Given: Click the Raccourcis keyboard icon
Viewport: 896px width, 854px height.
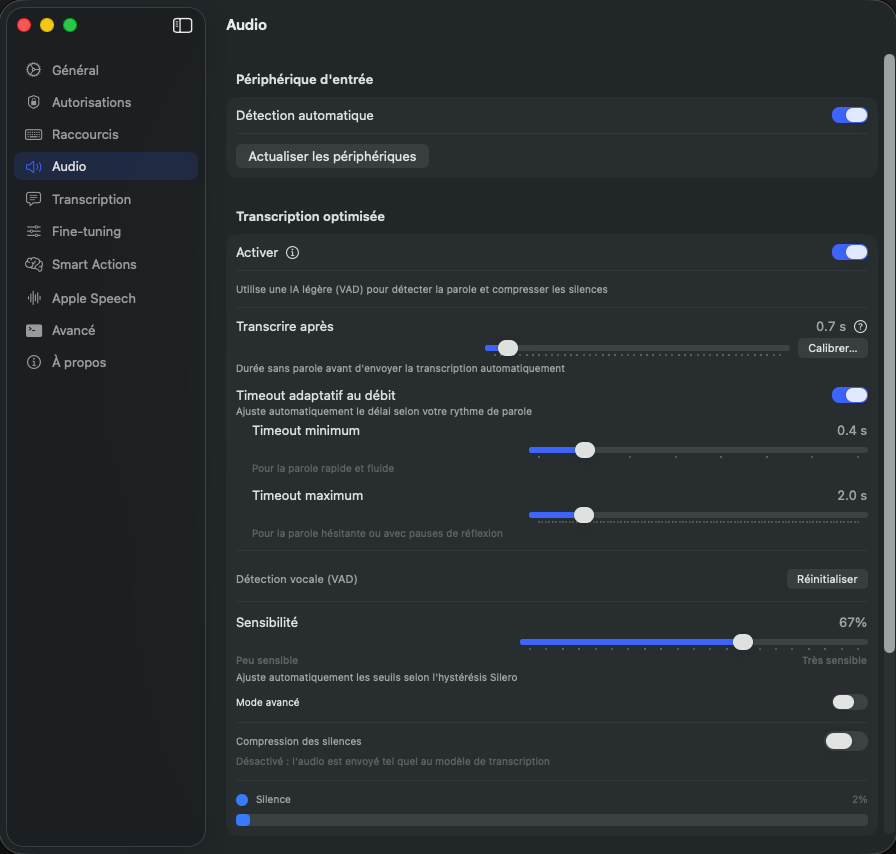Looking at the screenshot, I should (34, 134).
